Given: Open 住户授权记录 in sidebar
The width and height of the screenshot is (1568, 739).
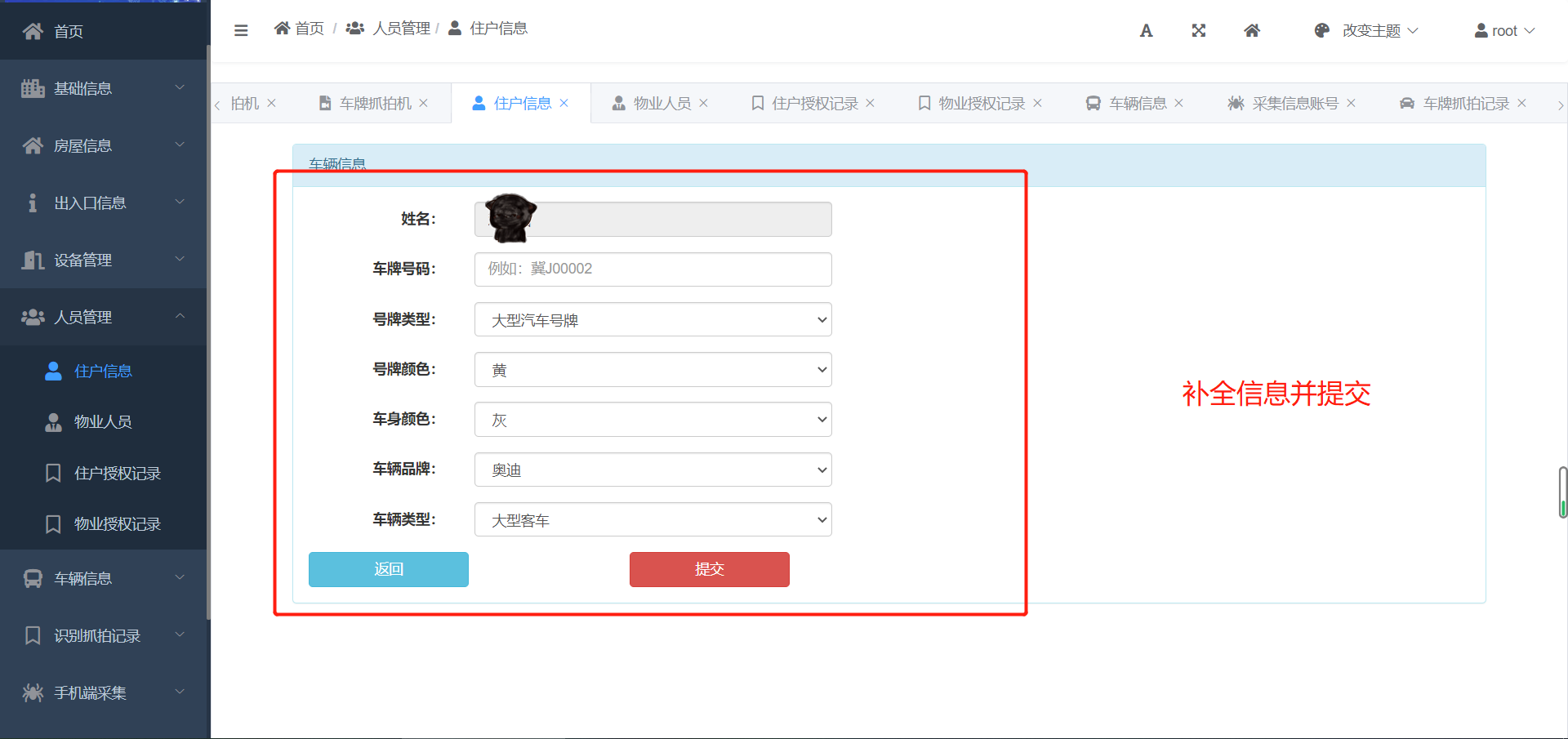Looking at the screenshot, I should tap(117, 474).
